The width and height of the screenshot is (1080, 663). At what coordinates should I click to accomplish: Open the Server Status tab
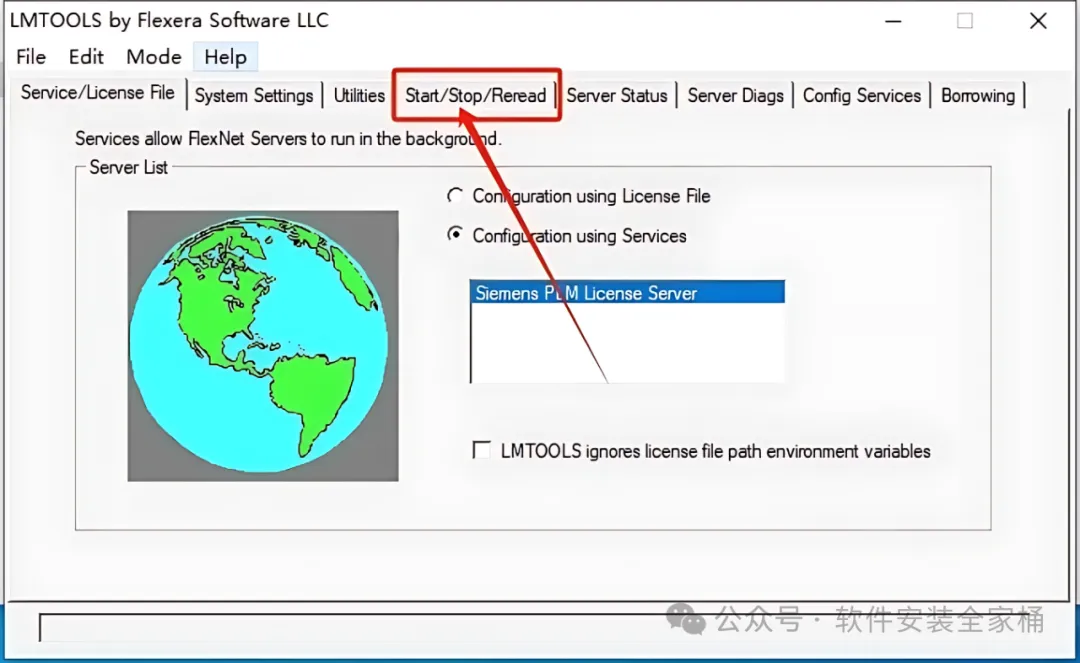(616, 95)
